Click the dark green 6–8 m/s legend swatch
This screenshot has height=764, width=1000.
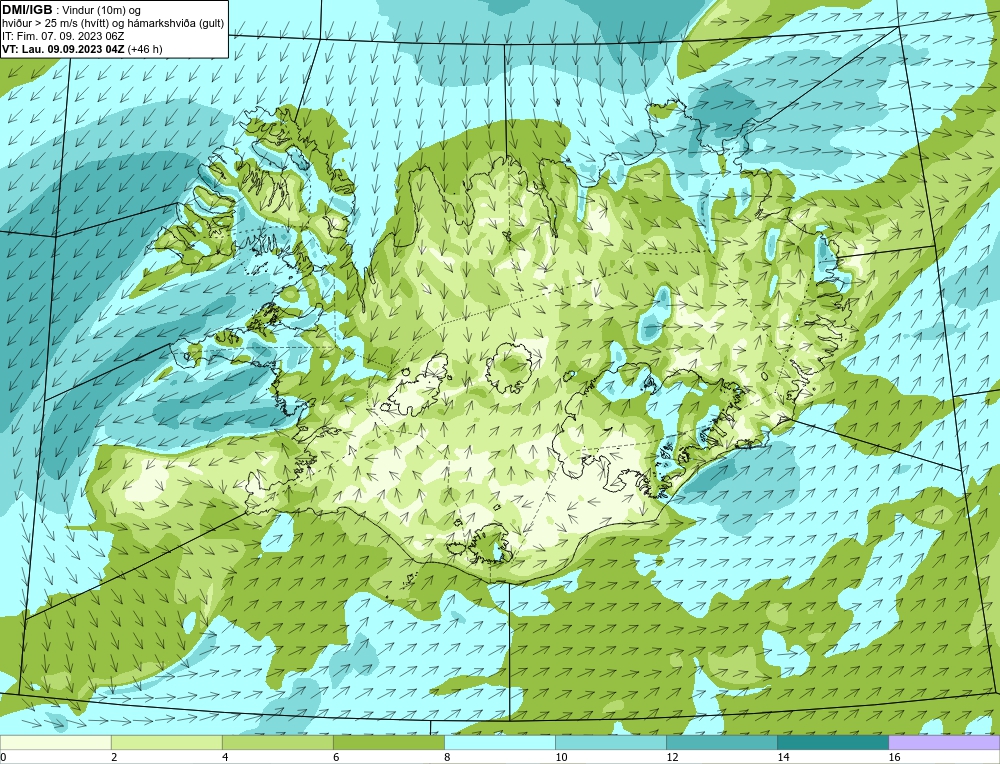(x=388, y=743)
